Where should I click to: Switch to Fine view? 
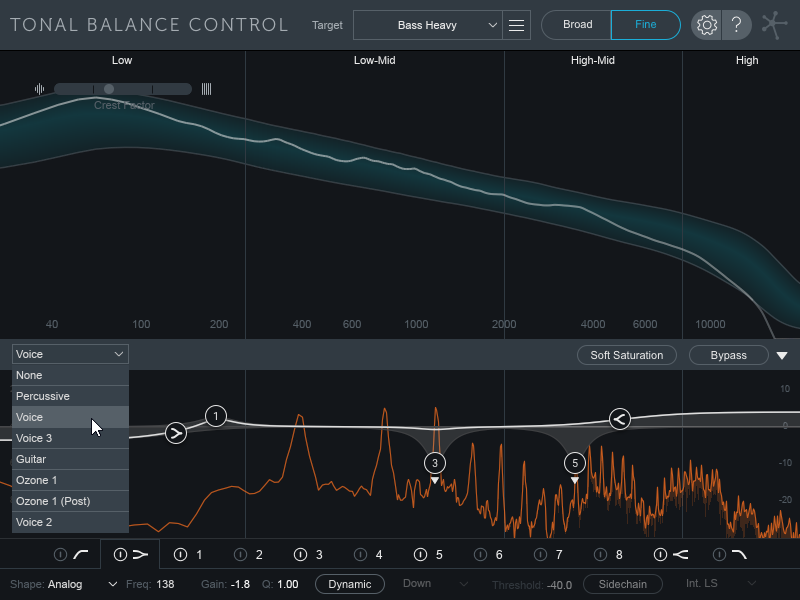pyautogui.click(x=645, y=25)
